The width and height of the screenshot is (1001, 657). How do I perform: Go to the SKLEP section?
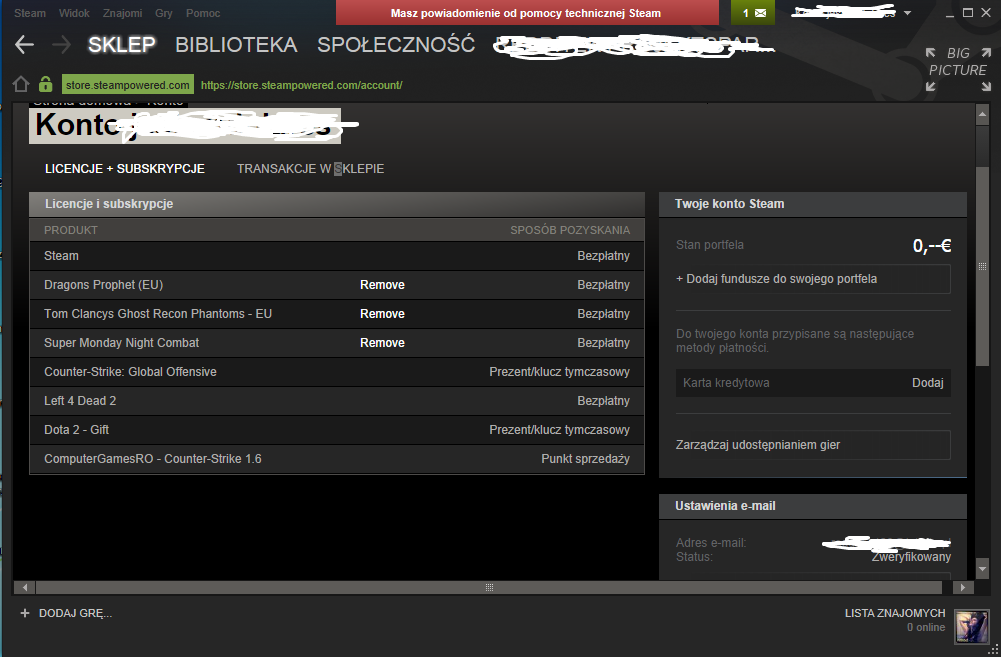point(121,45)
